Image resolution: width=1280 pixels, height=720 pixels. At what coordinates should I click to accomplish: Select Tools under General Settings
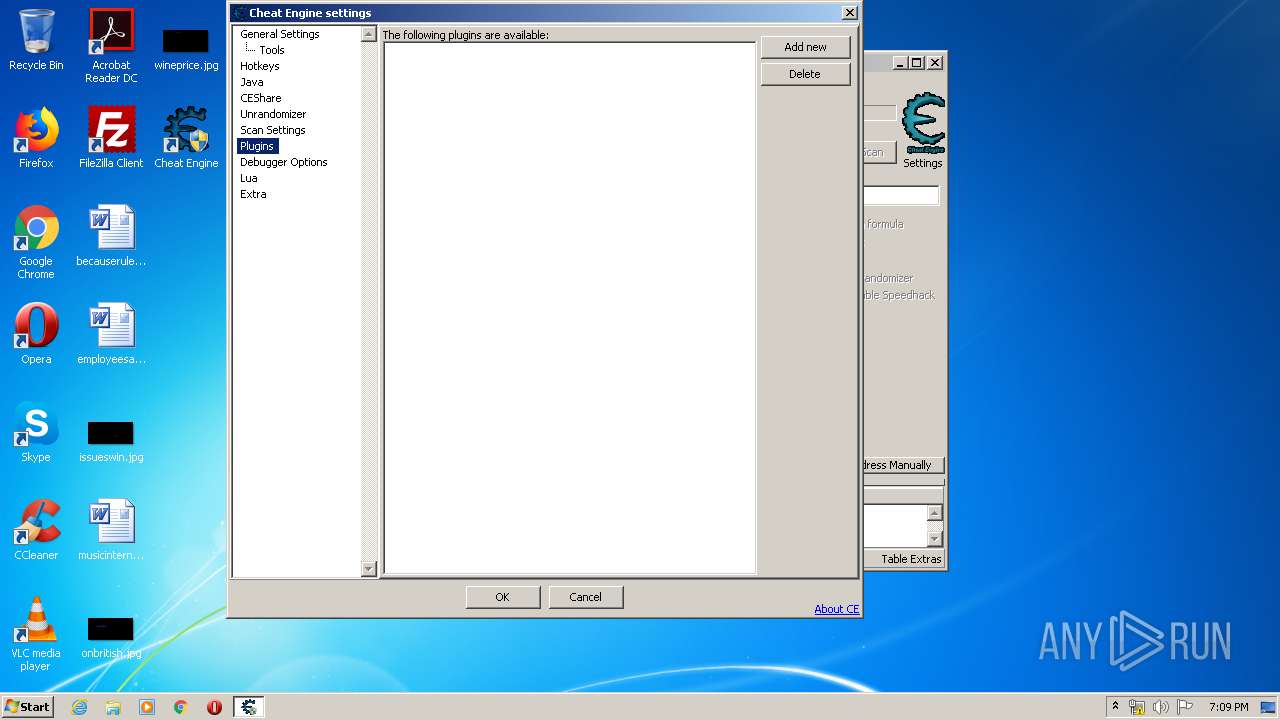coord(272,50)
